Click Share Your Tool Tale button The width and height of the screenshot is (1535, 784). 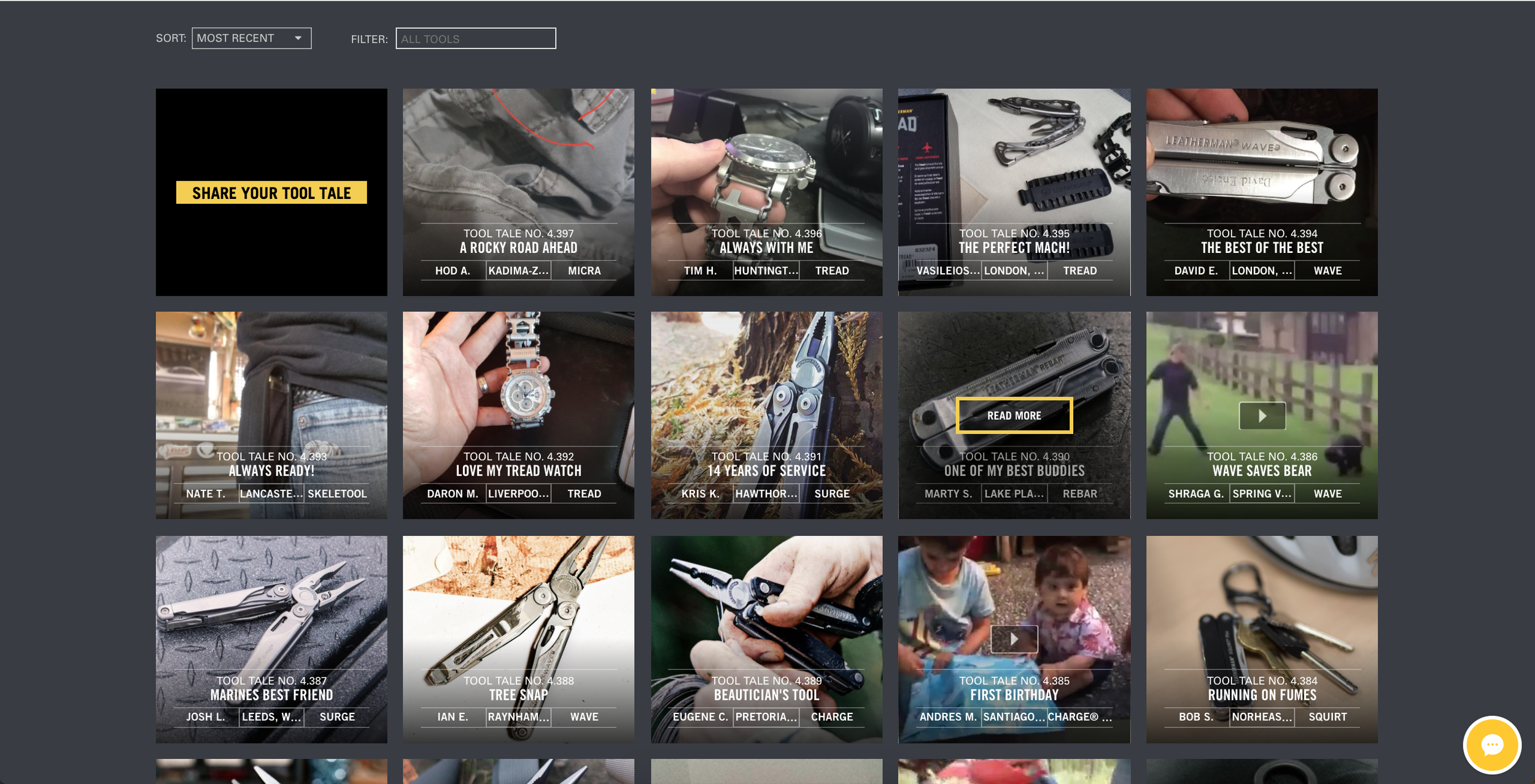271,193
